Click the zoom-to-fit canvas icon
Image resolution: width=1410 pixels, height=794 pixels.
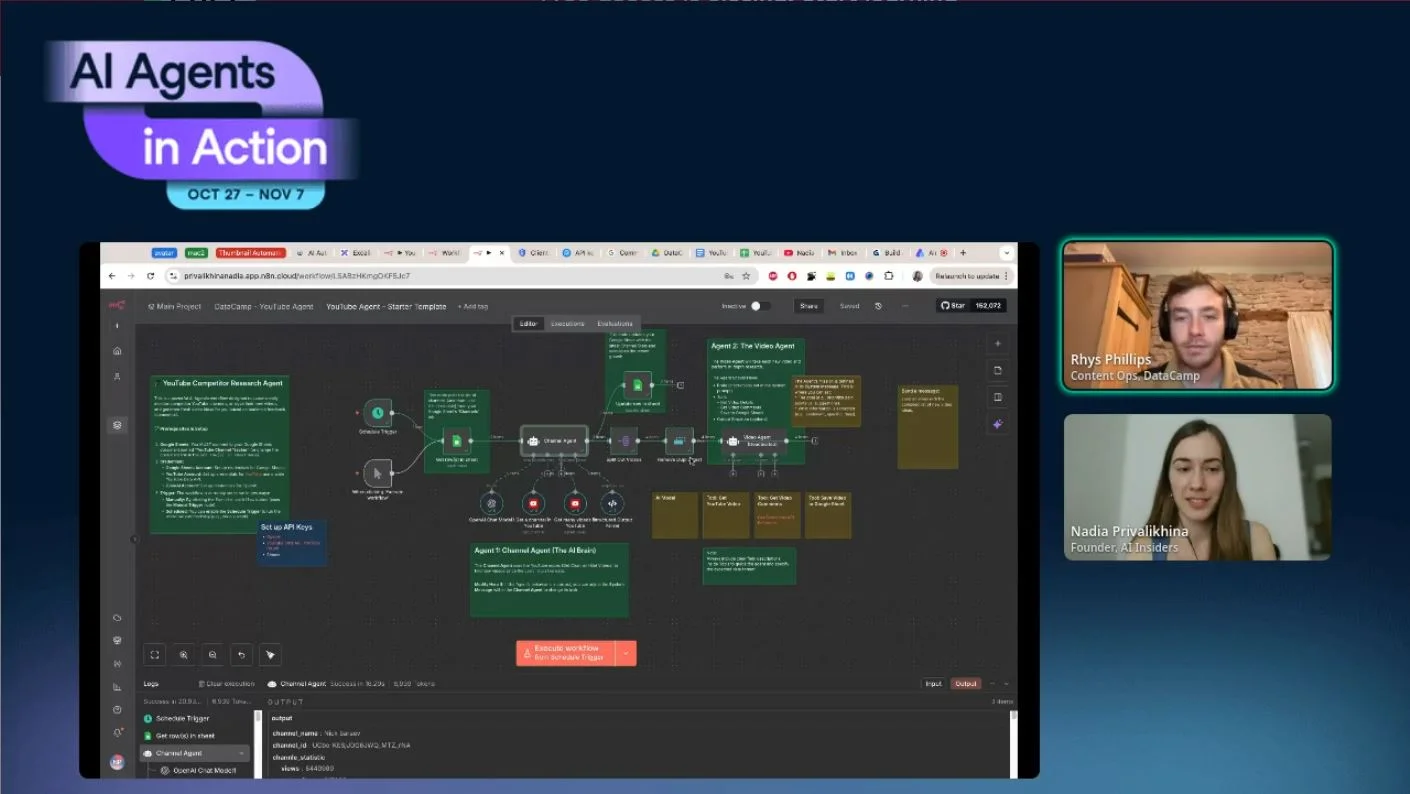[155, 655]
